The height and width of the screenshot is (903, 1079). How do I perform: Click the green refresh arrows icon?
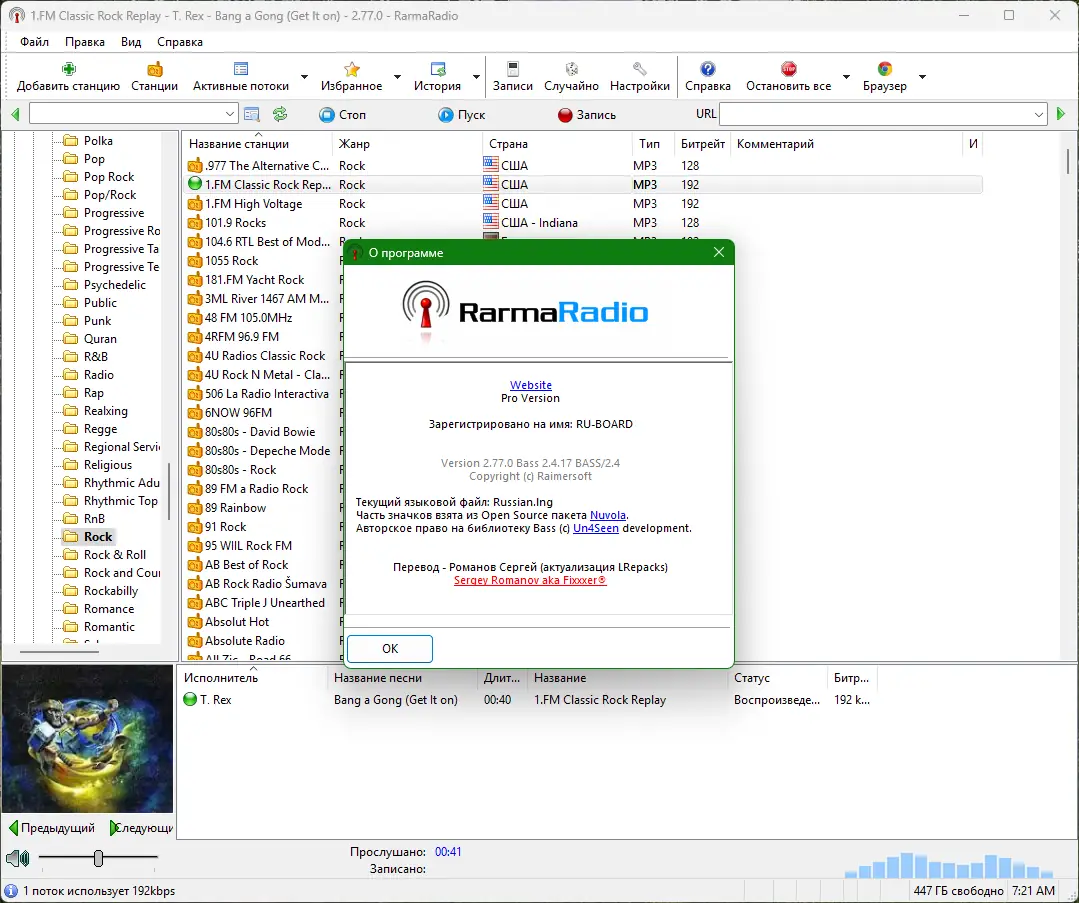coord(279,114)
